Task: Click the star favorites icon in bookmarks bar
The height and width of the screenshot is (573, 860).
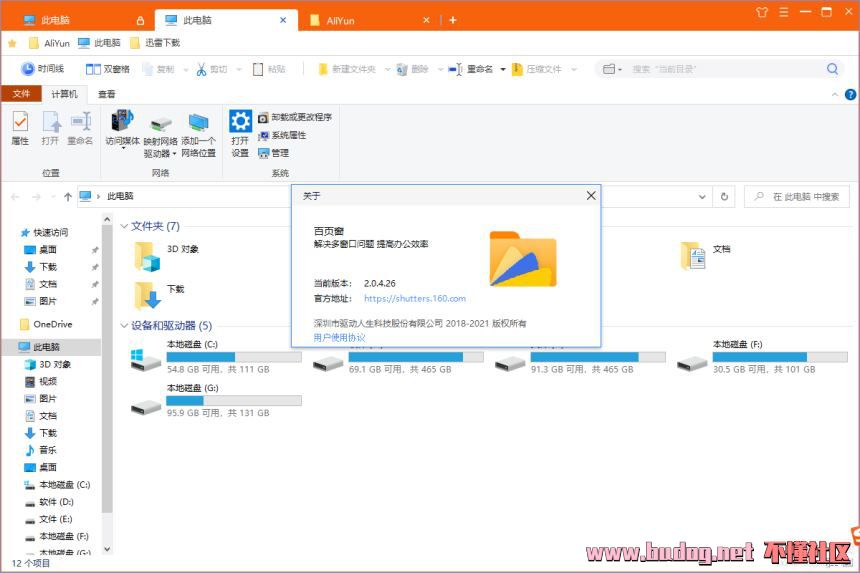Action: (x=12, y=43)
